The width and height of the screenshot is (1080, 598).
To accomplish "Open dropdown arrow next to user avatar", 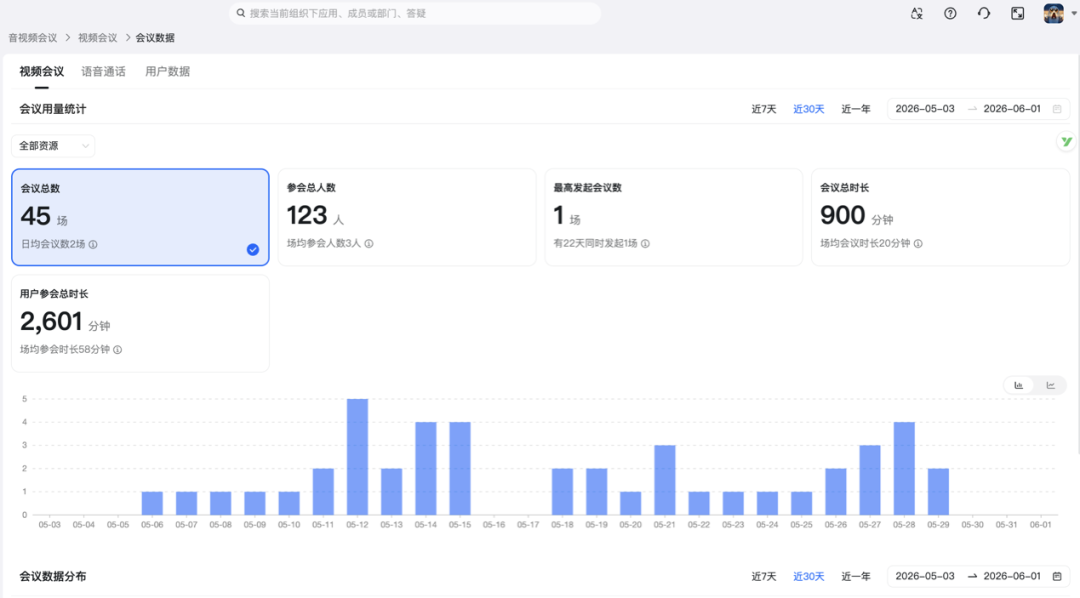I will 1073,13.
